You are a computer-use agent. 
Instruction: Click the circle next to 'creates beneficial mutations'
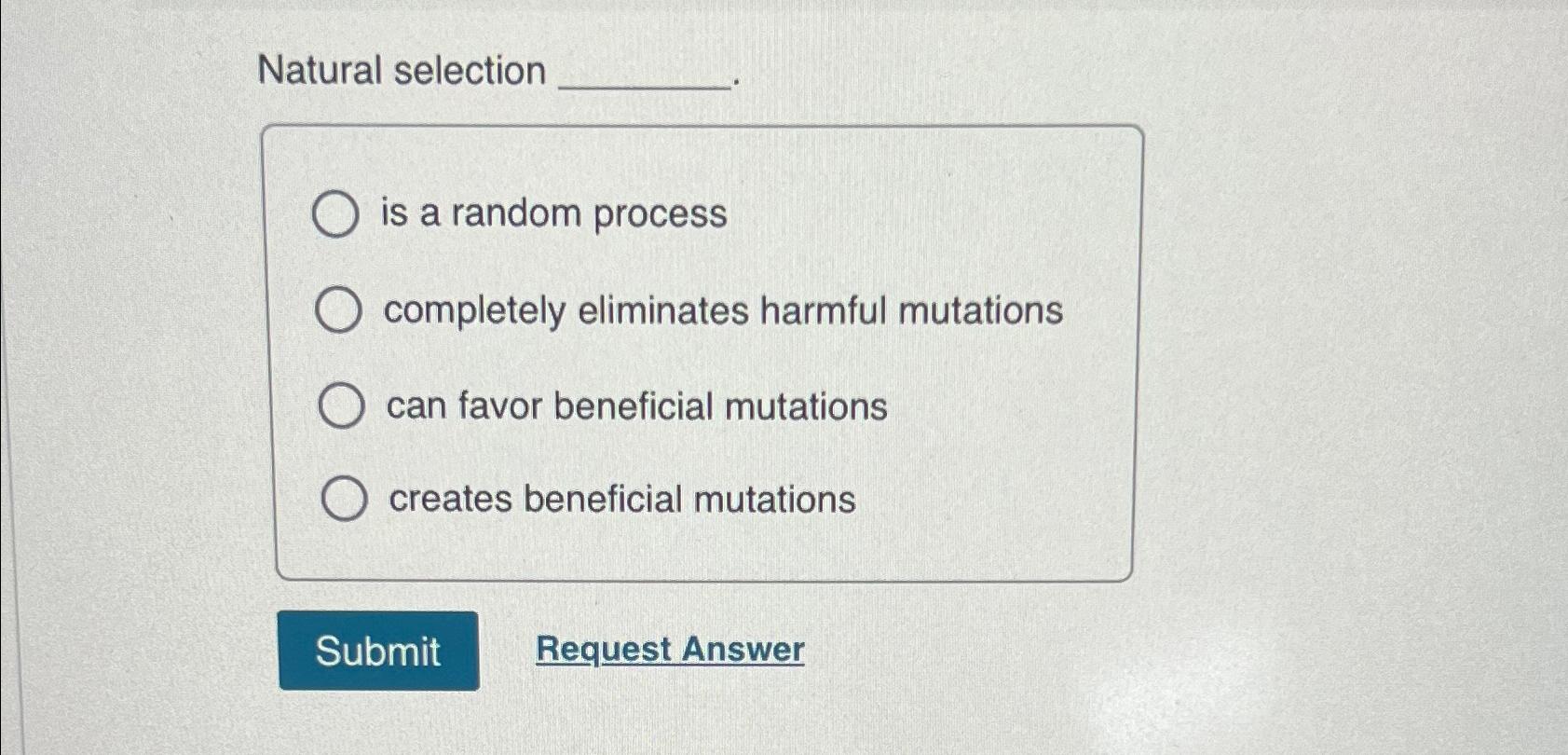(x=347, y=500)
